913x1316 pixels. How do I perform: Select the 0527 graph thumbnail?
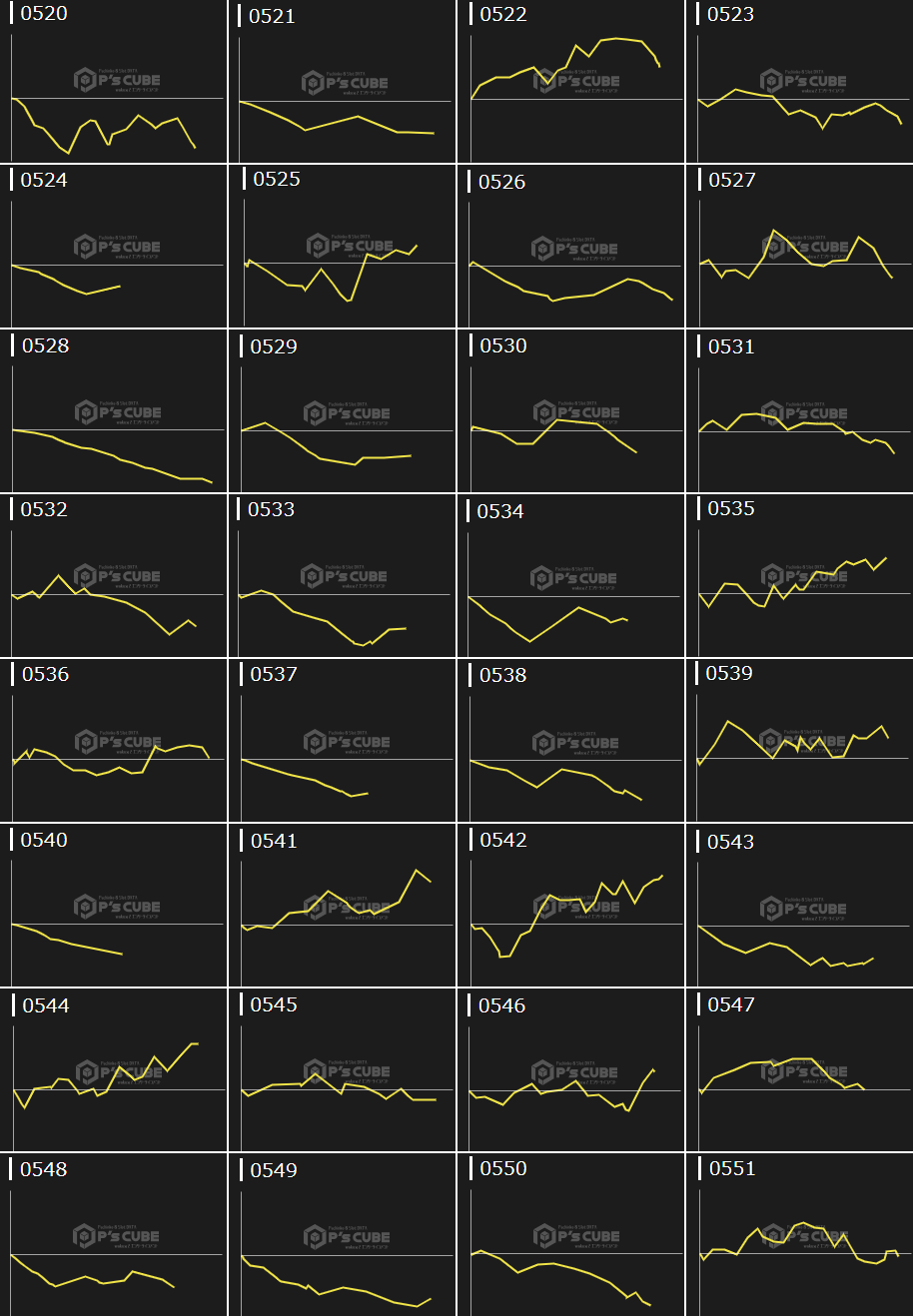(799, 247)
